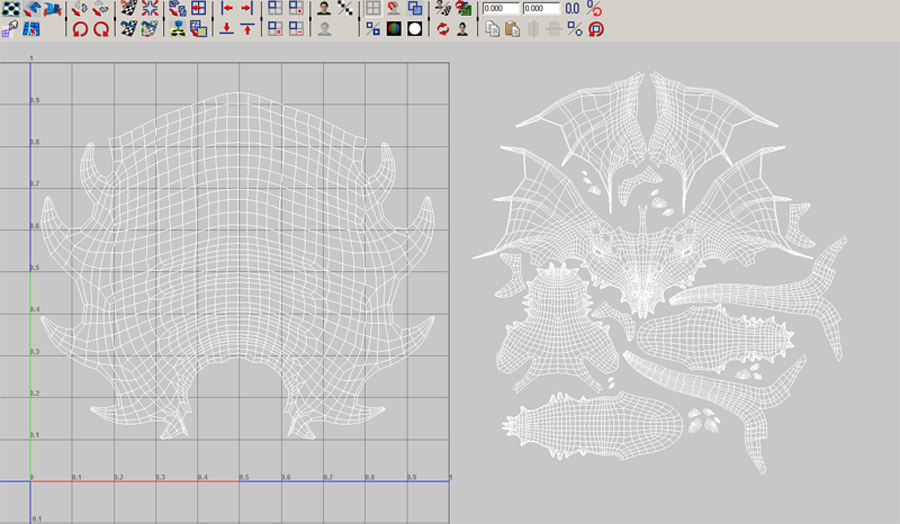
Task: Click the Align UVs to minimum V icon
Action: click(x=227, y=29)
